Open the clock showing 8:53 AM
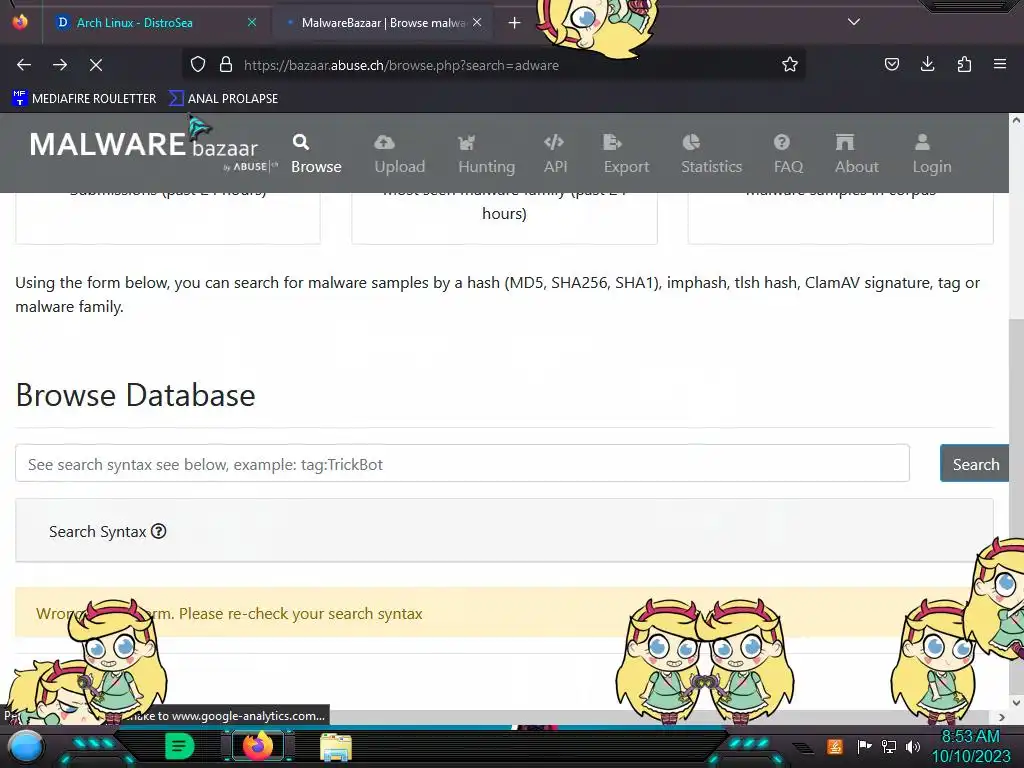 click(x=970, y=746)
